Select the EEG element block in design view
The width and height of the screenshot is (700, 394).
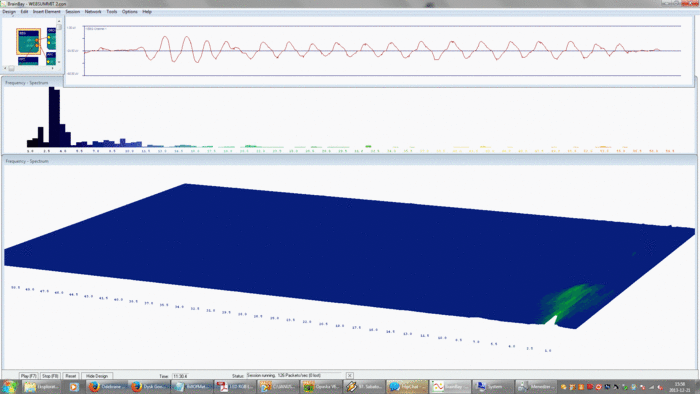coord(29,41)
